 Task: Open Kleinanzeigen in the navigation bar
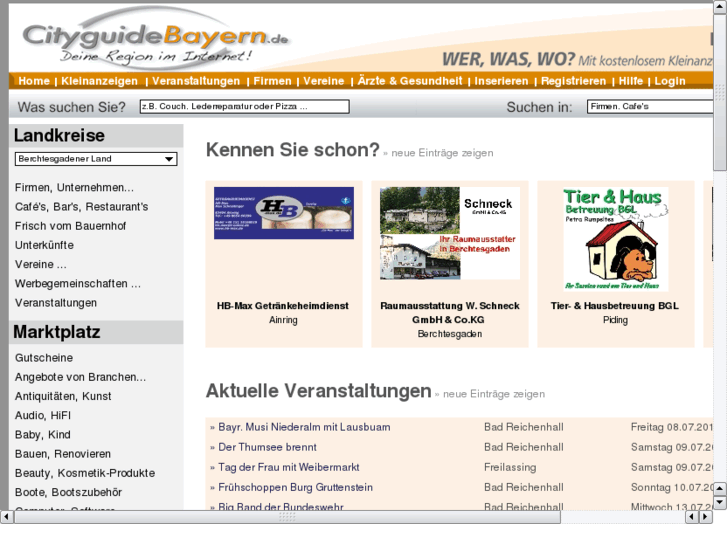100,81
